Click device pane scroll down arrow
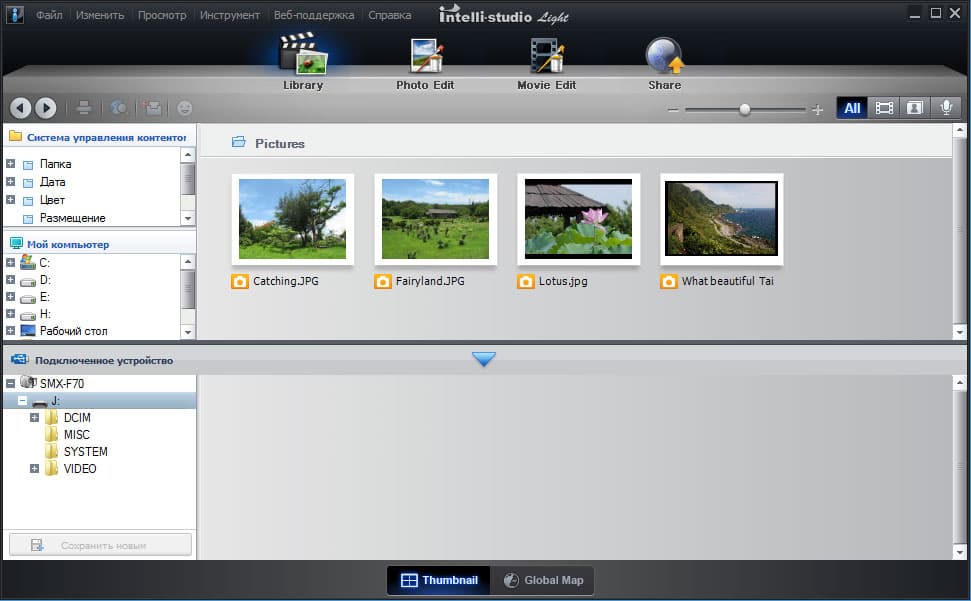 tap(960, 551)
